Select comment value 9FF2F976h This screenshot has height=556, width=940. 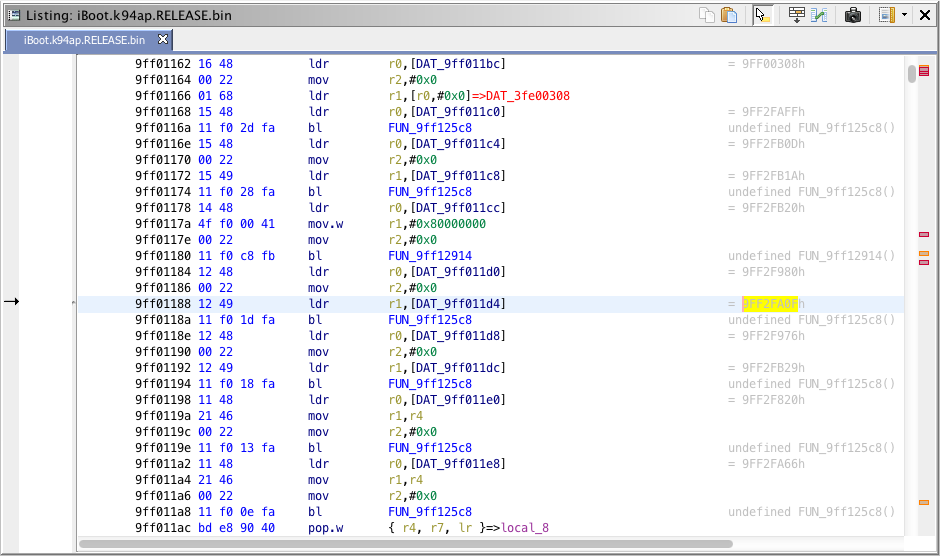pyautogui.click(x=773, y=336)
